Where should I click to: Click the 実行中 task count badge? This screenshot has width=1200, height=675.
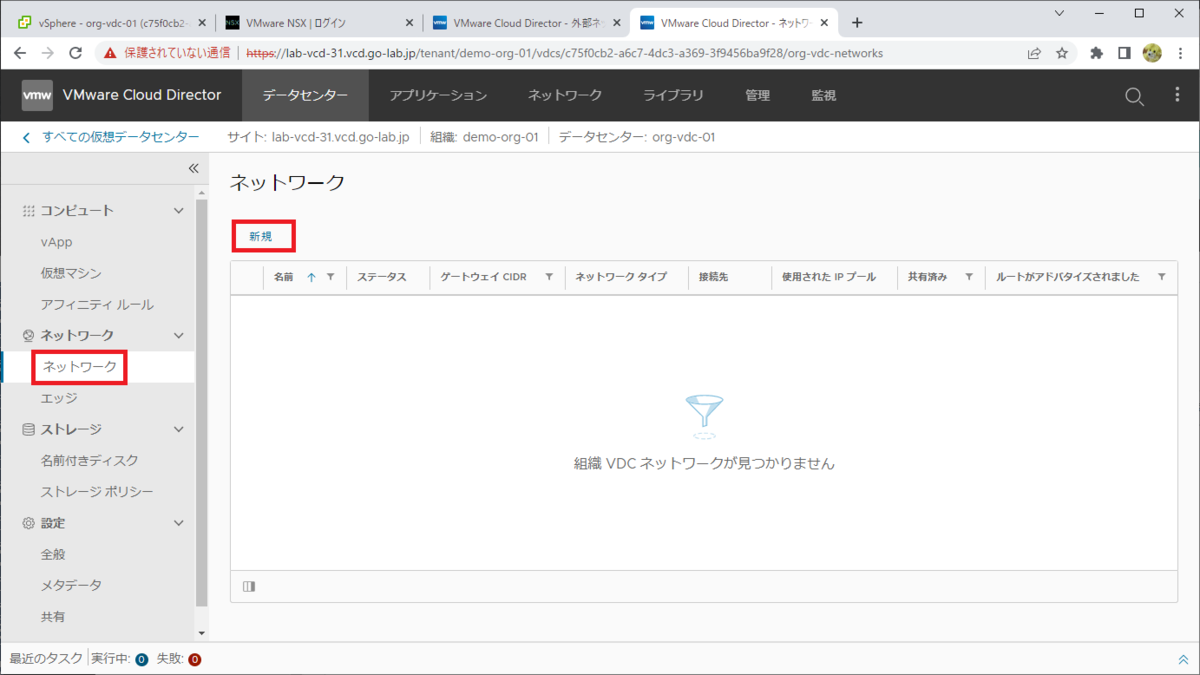pyautogui.click(x=141, y=660)
